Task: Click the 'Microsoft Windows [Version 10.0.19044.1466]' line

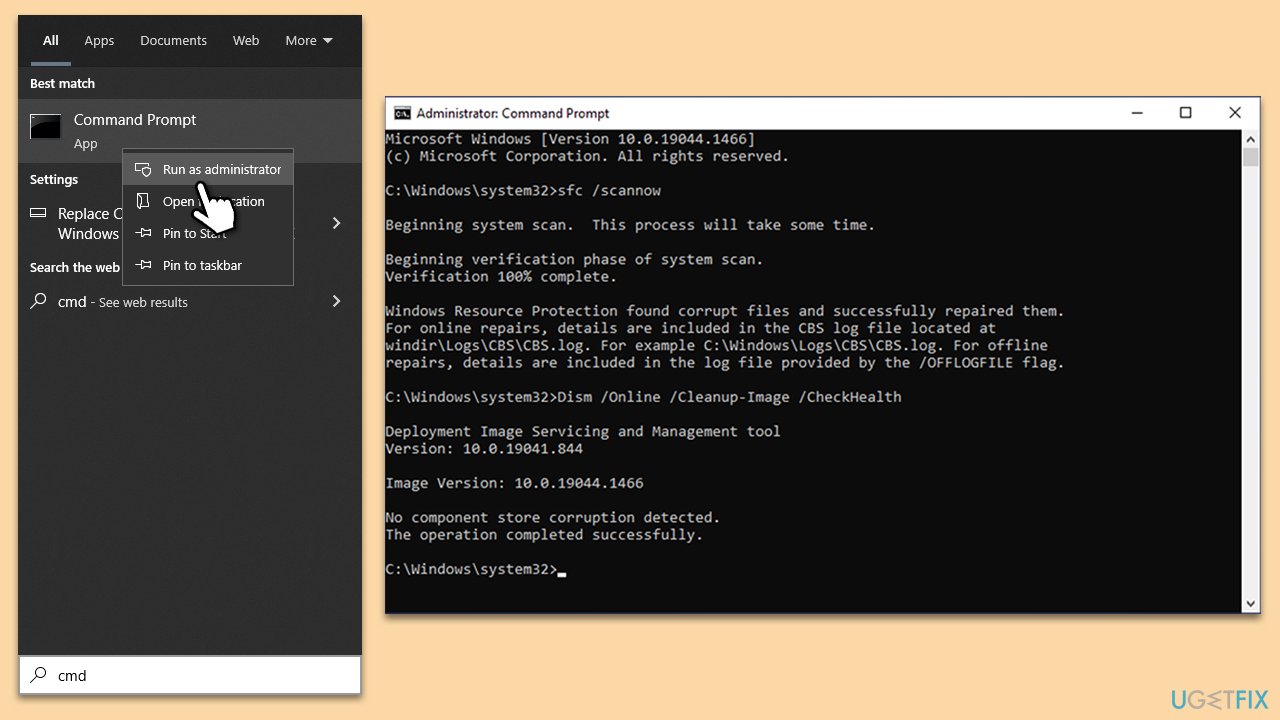Action: [x=571, y=139]
